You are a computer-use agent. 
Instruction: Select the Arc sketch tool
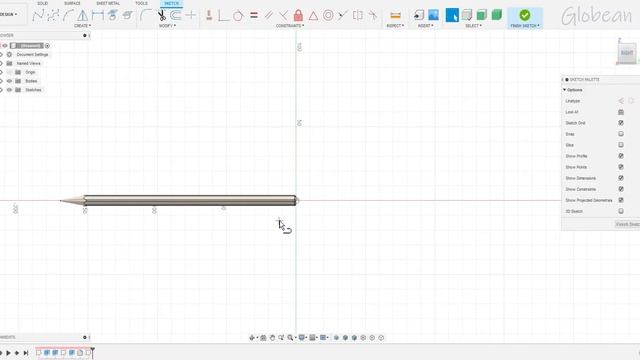[68, 16]
